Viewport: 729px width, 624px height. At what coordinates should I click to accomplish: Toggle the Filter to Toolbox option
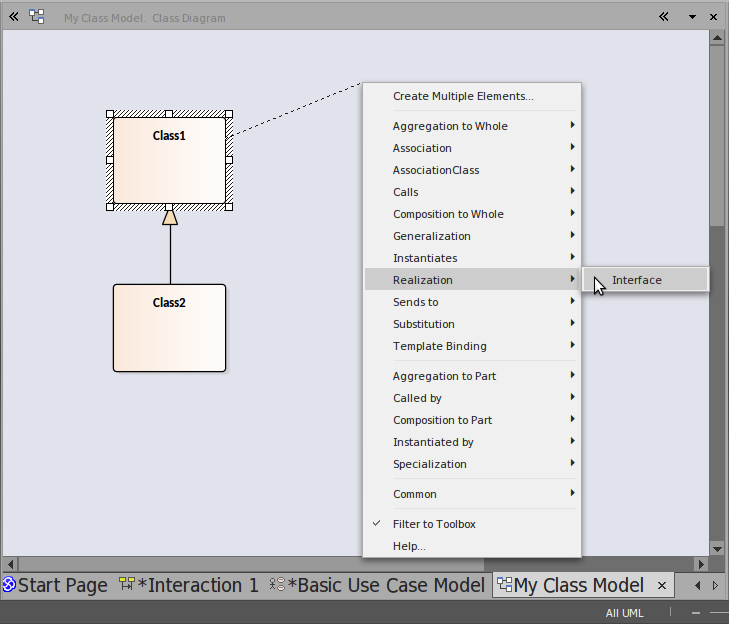(434, 524)
